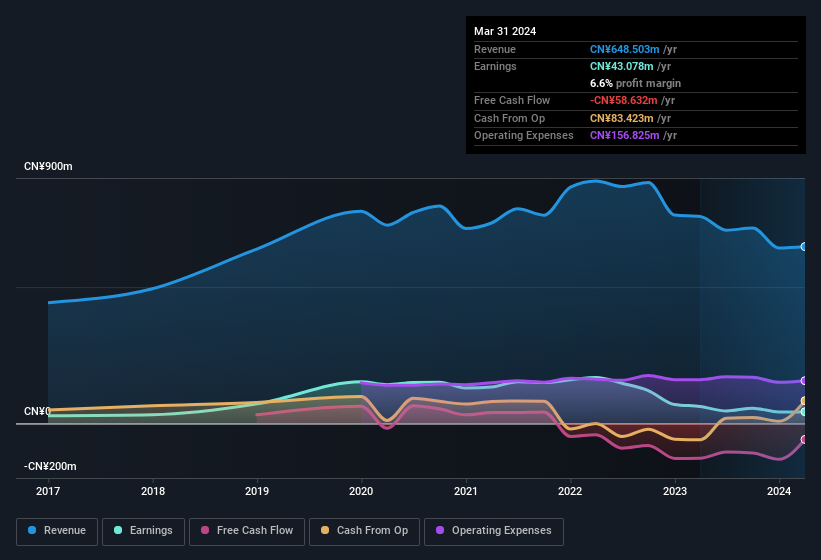The height and width of the screenshot is (560, 821).
Task: Click the Operating Expenses purple endpoint marker
Action: 804,380
